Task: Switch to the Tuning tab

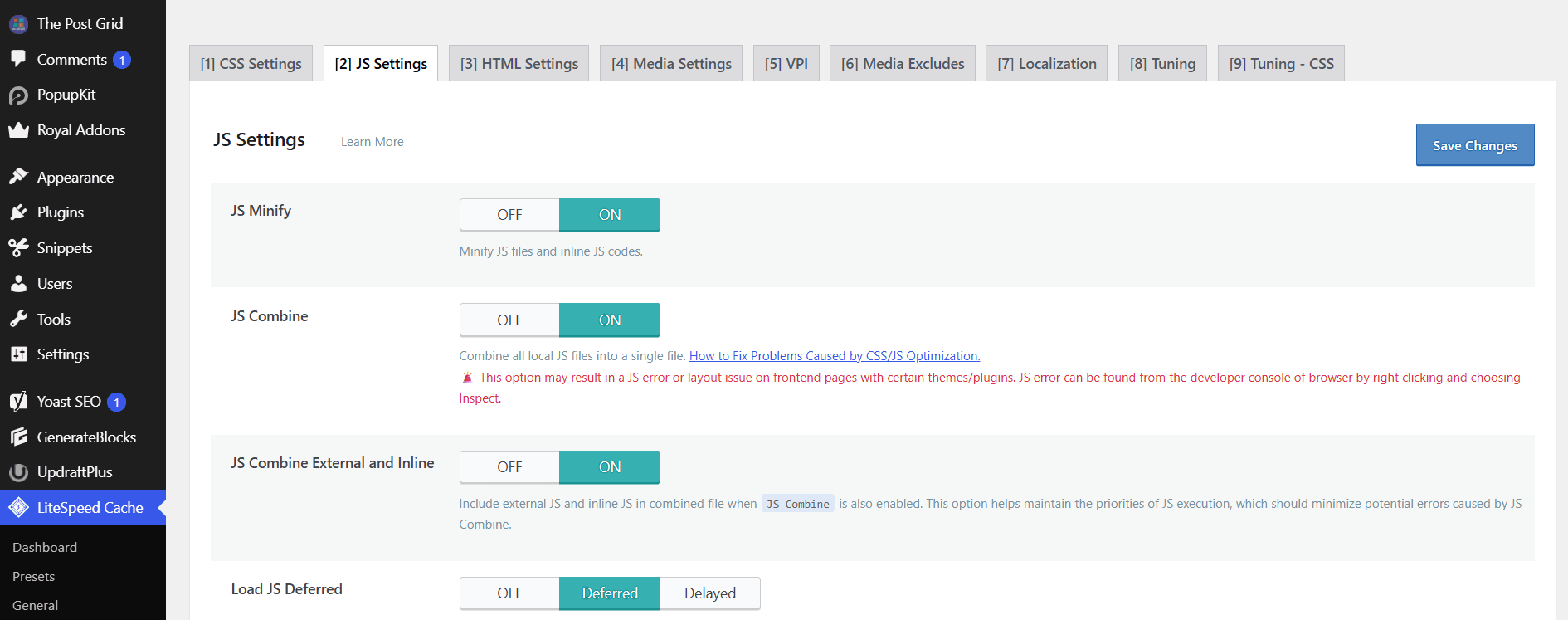Action: [x=1162, y=63]
